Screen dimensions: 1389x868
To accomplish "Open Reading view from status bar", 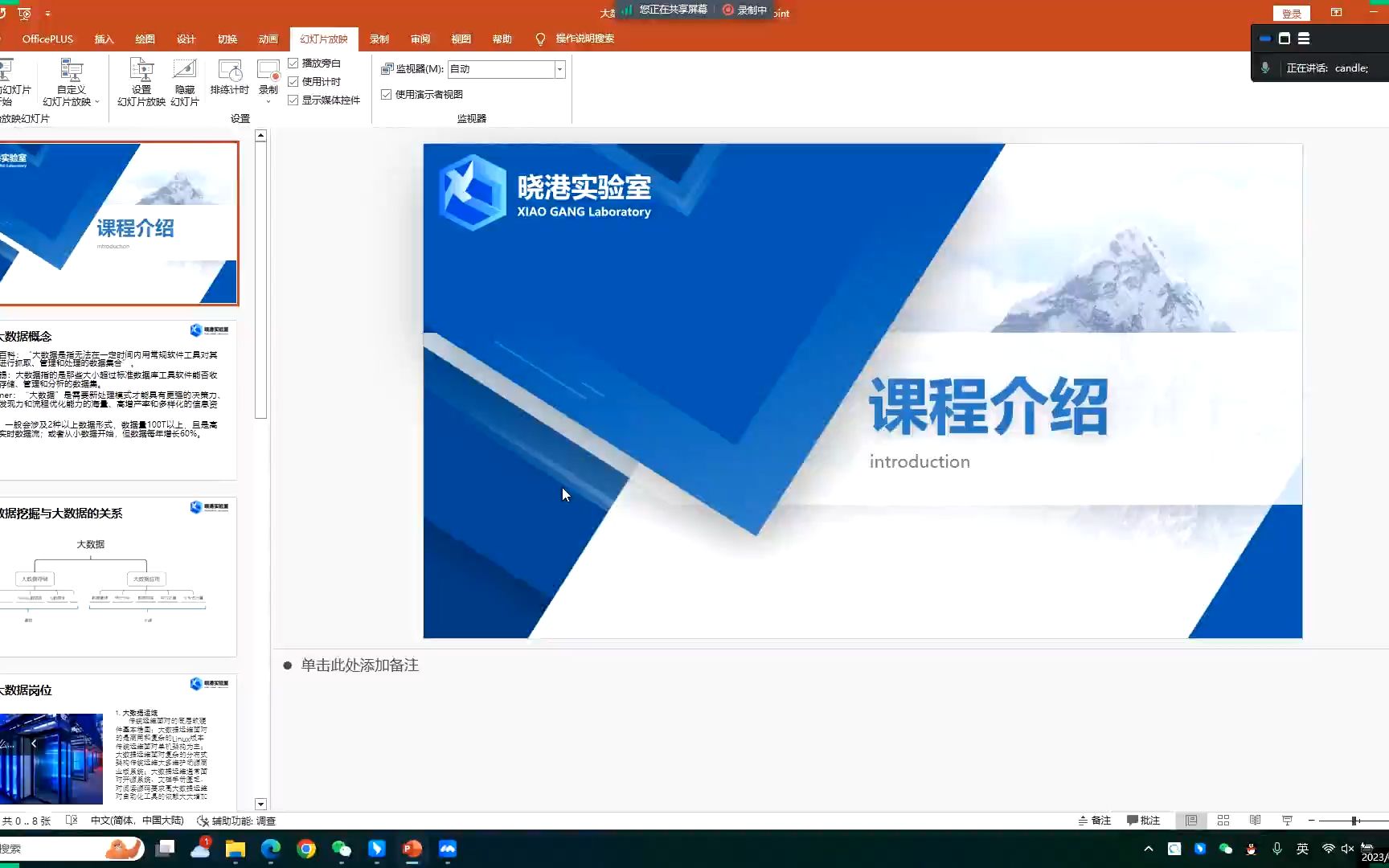I will point(1255,820).
